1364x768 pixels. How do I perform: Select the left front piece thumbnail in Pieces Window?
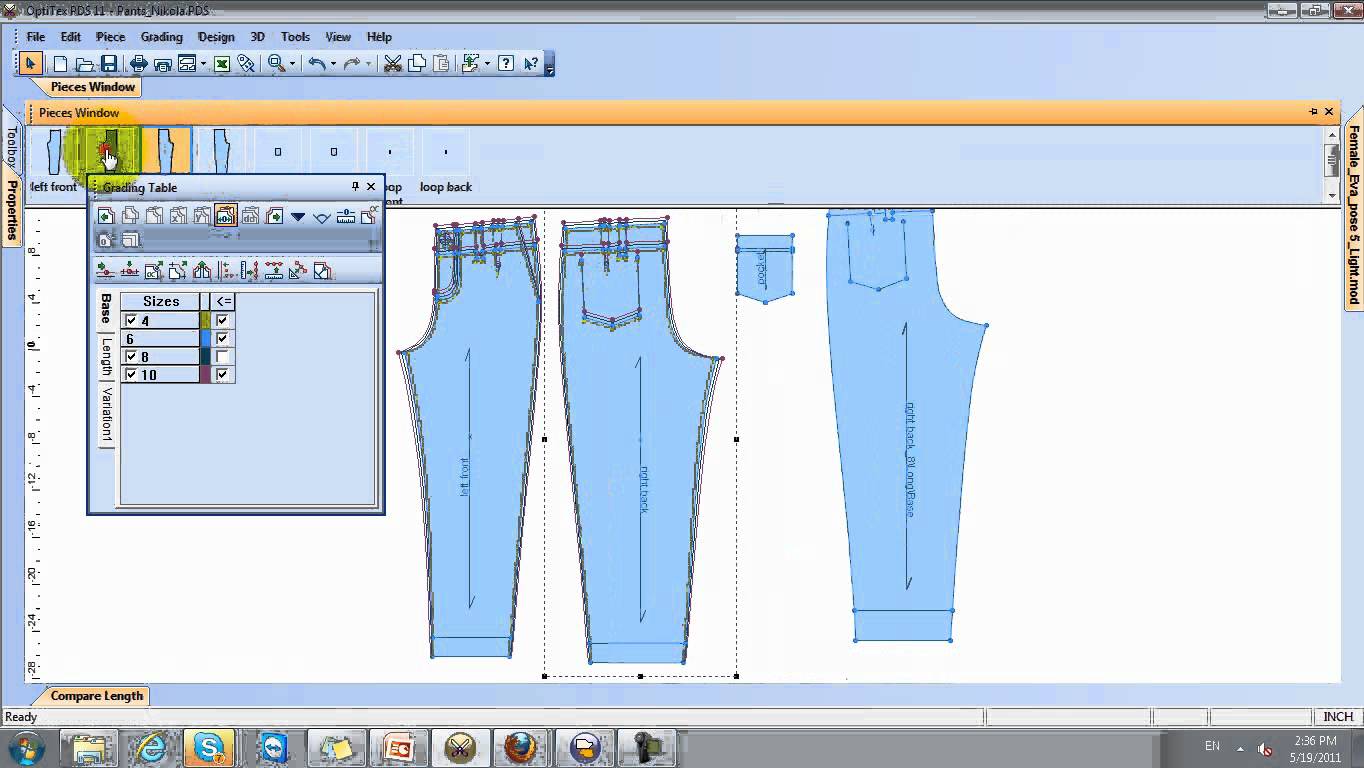coord(52,150)
